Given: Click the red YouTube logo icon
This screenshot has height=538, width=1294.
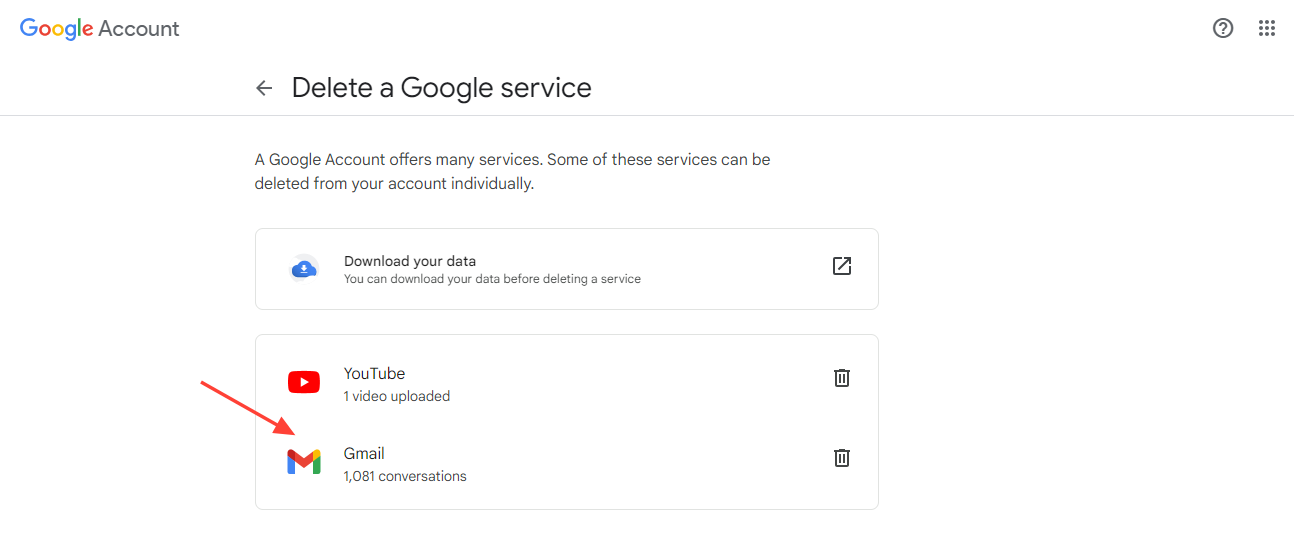Looking at the screenshot, I should click(x=304, y=382).
